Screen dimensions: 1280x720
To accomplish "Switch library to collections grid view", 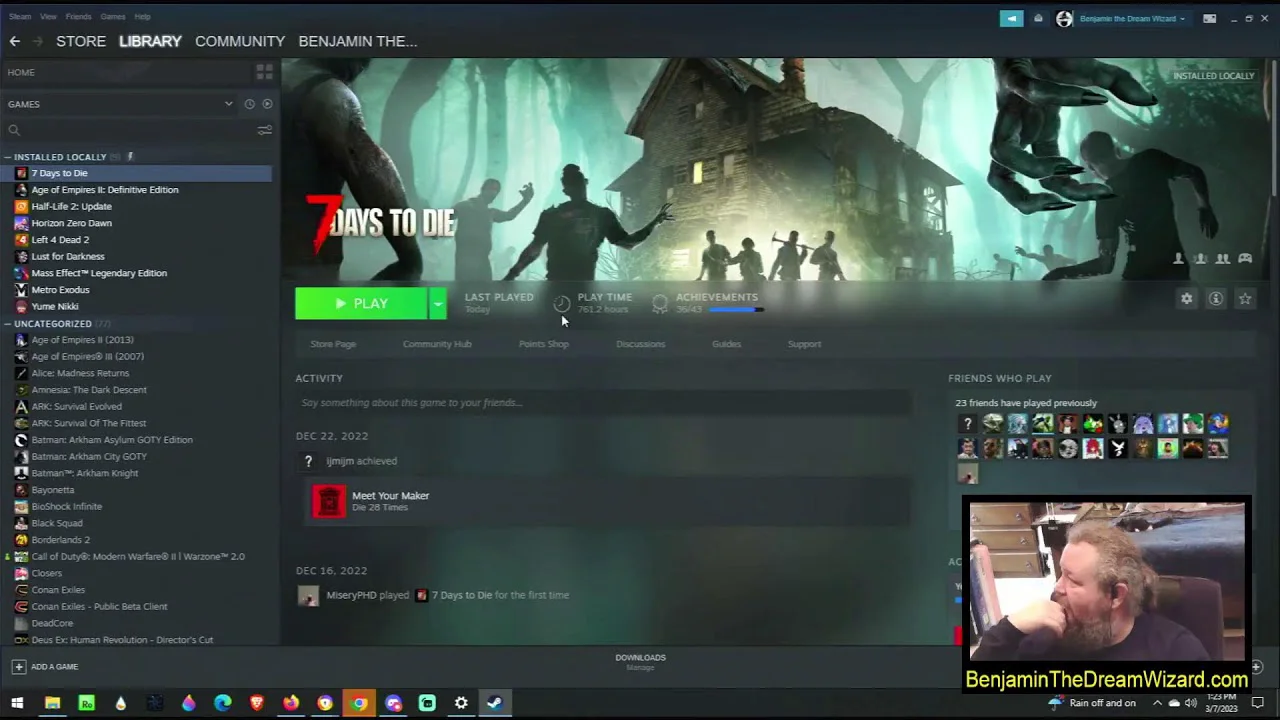I will (264, 72).
